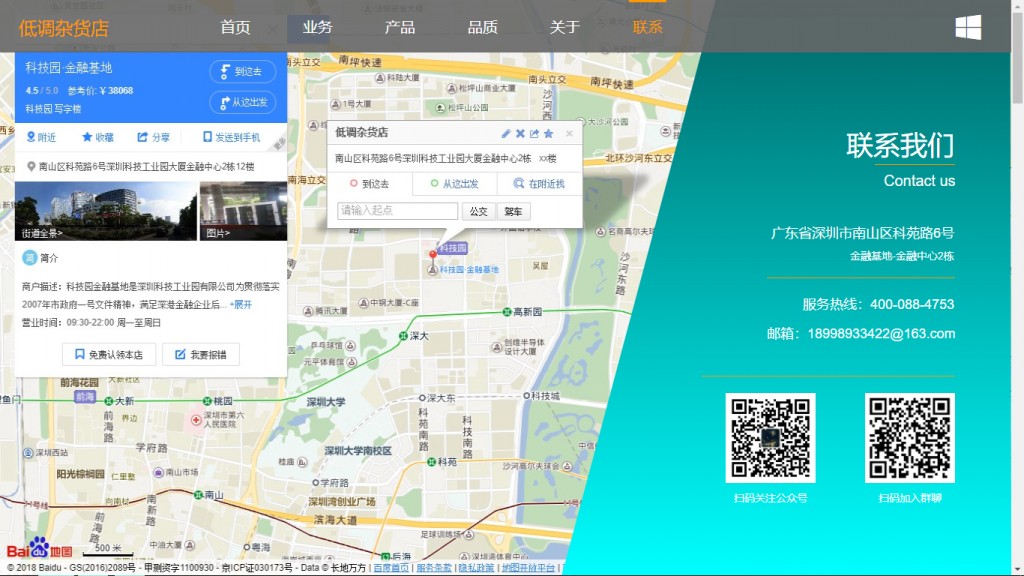Open the 街道全景 street view thumbnail
1024x576 pixels.
click(x=106, y=211)
